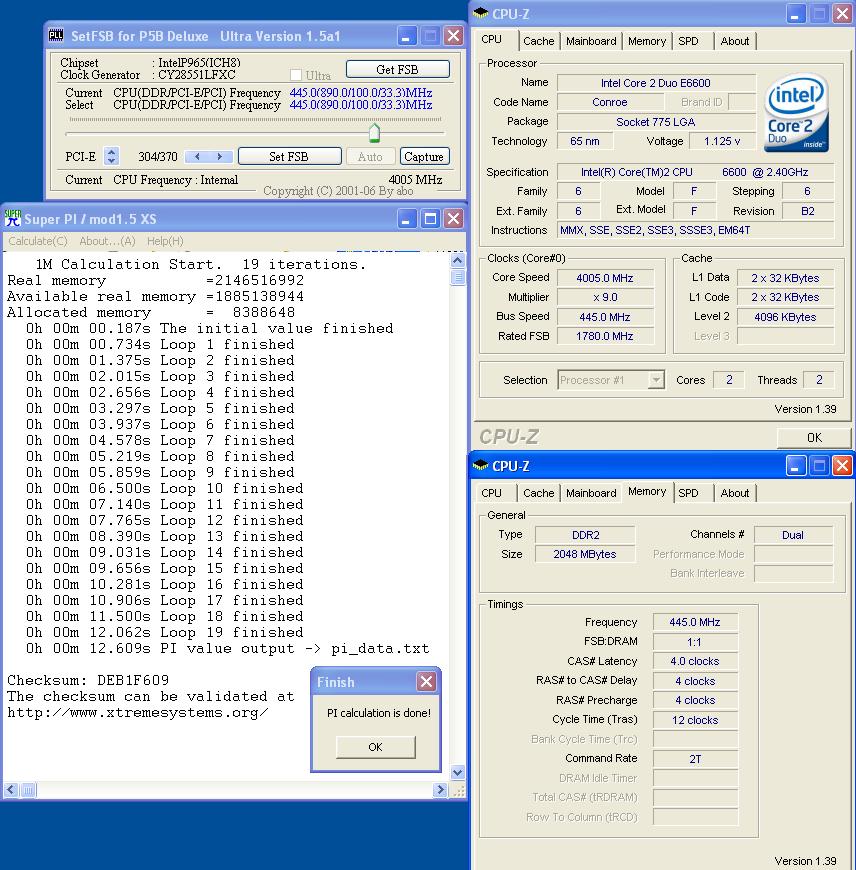The height and width of the screenshot is (870, 856).
Task: Click left arrow next to 304/370
Action: (197, 156)
